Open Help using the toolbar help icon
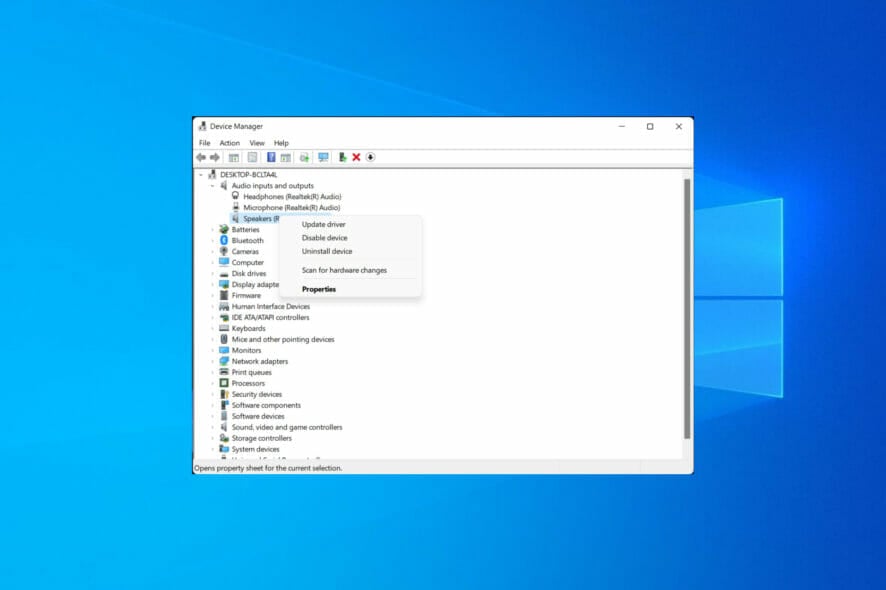The width and height of the screenshot is (886, 590). click(271, 157)
